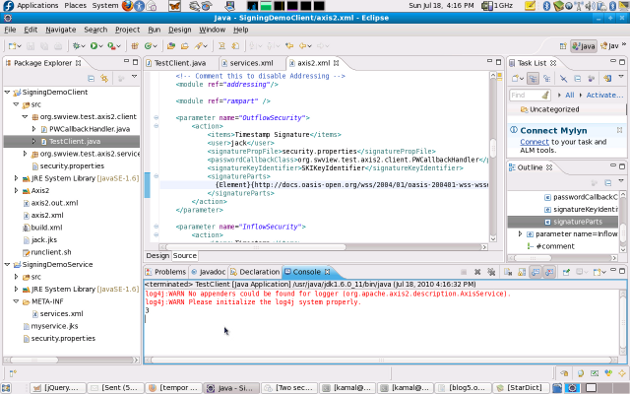Screen dimensions: 630x394
Task: Click the Run External Tools icon
Action: 112,46
